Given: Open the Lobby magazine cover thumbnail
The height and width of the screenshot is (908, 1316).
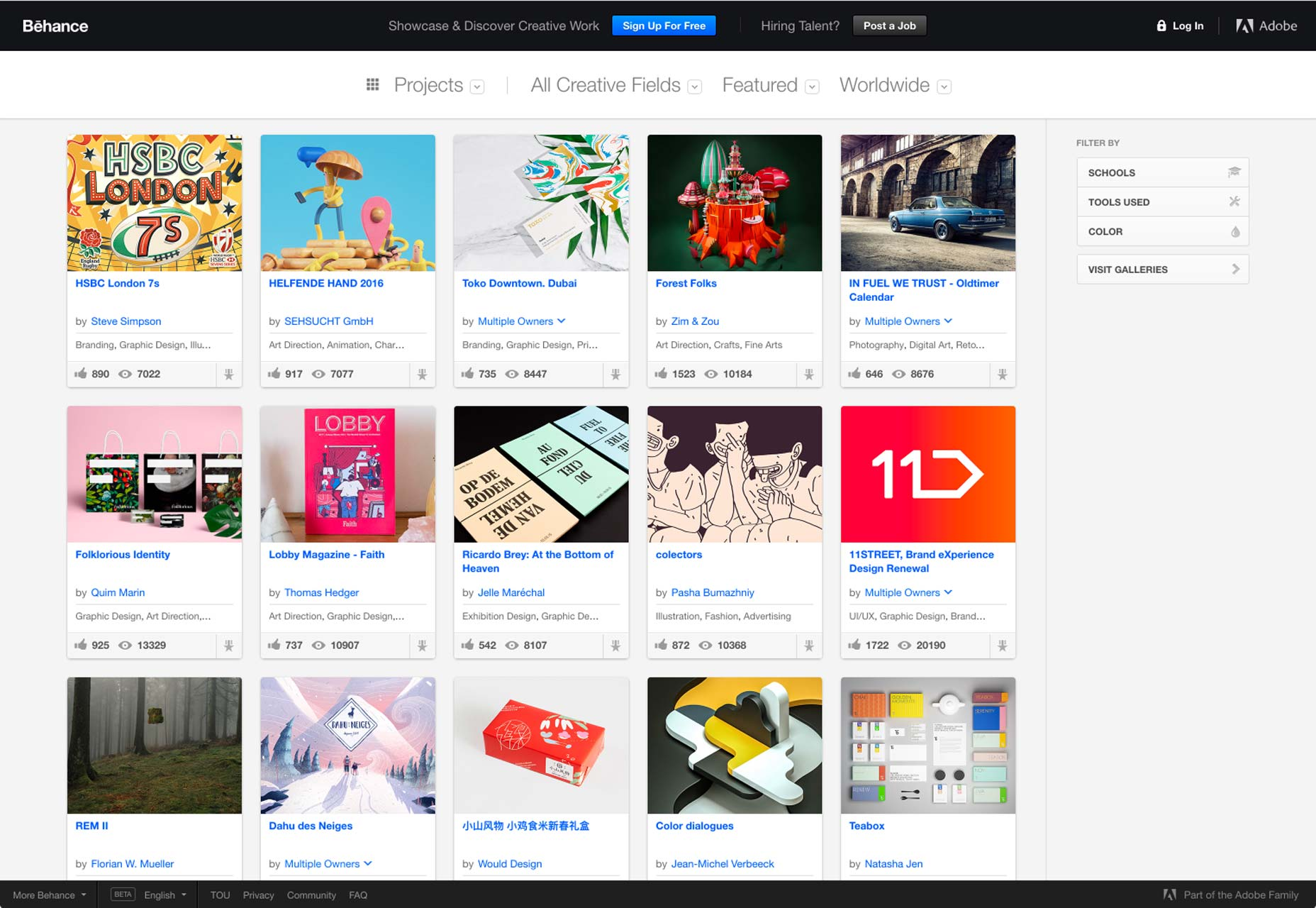Looking at the screenshot, I should tap(348, 475).
